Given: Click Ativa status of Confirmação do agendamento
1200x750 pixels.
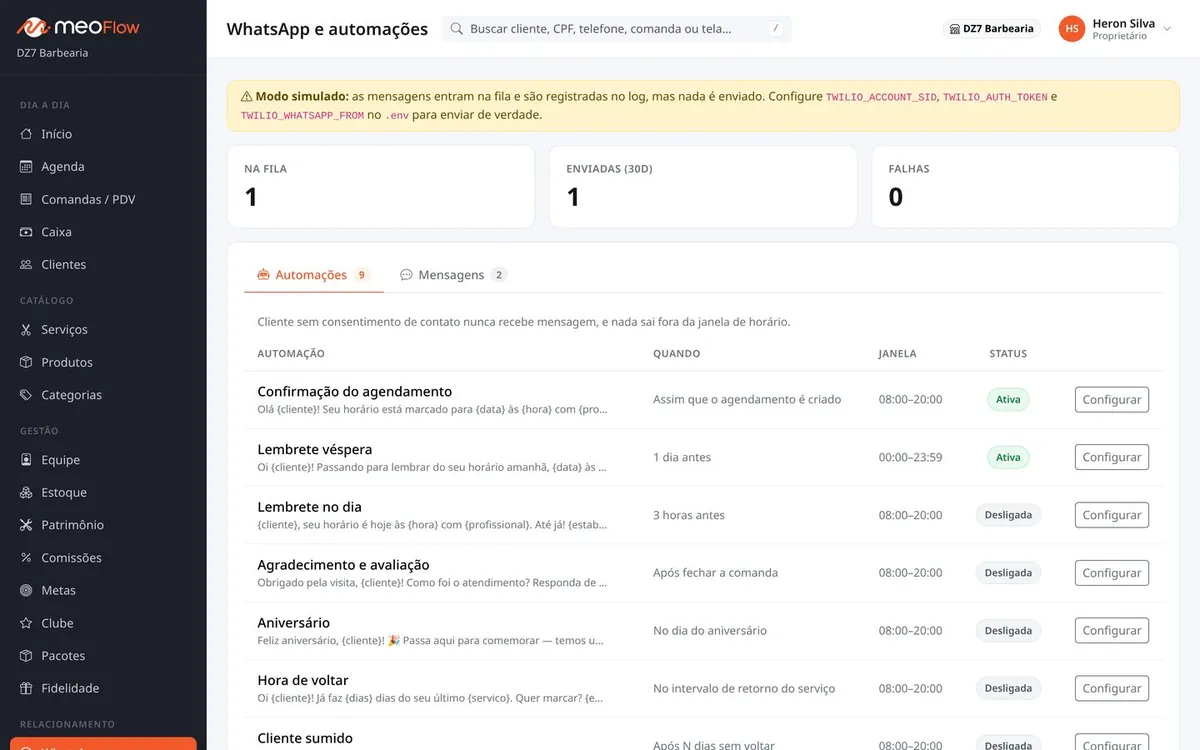Looking at the screenshot, I should pyautogui.click(x=1008, y=400).
